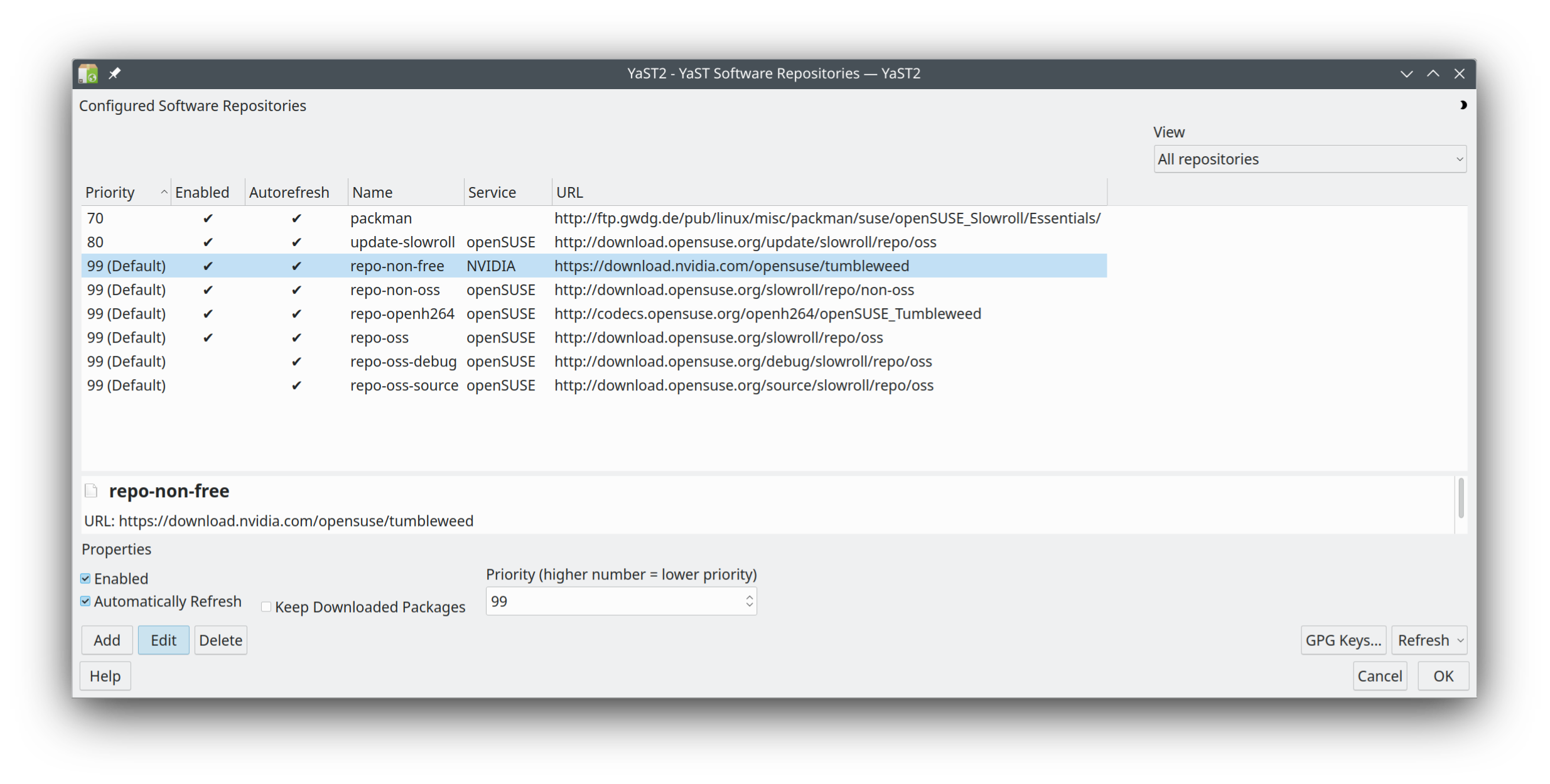1550x784 pixels.
Task: Minimize the YaST2 window
Action: point(1406,73)
